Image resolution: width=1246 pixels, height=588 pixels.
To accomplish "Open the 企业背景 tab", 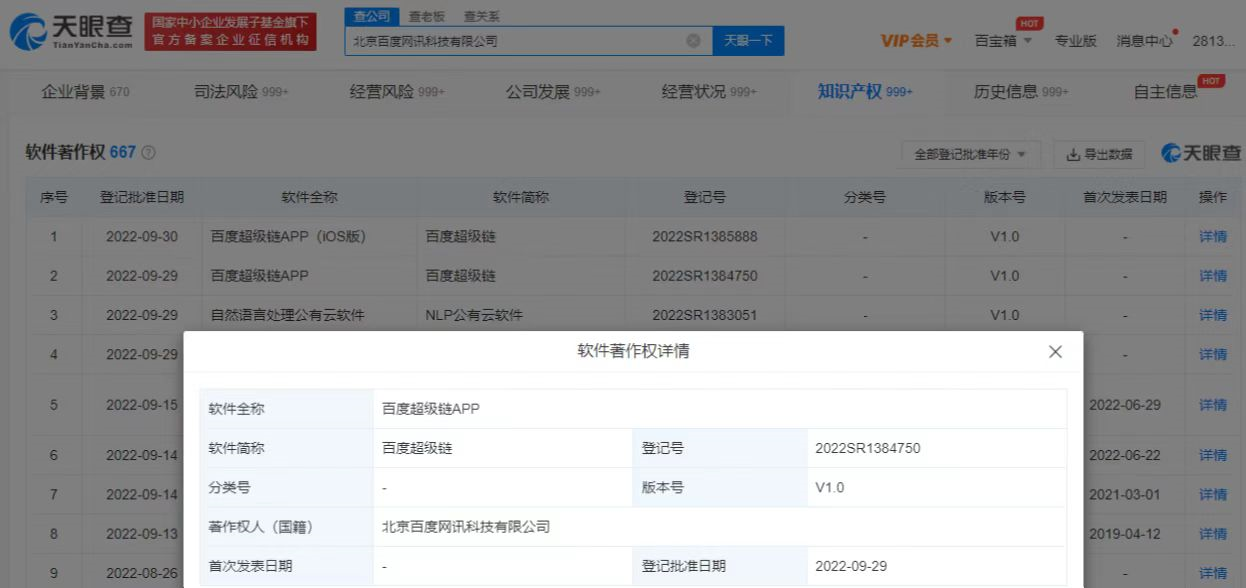I will (x=85, y=92).
